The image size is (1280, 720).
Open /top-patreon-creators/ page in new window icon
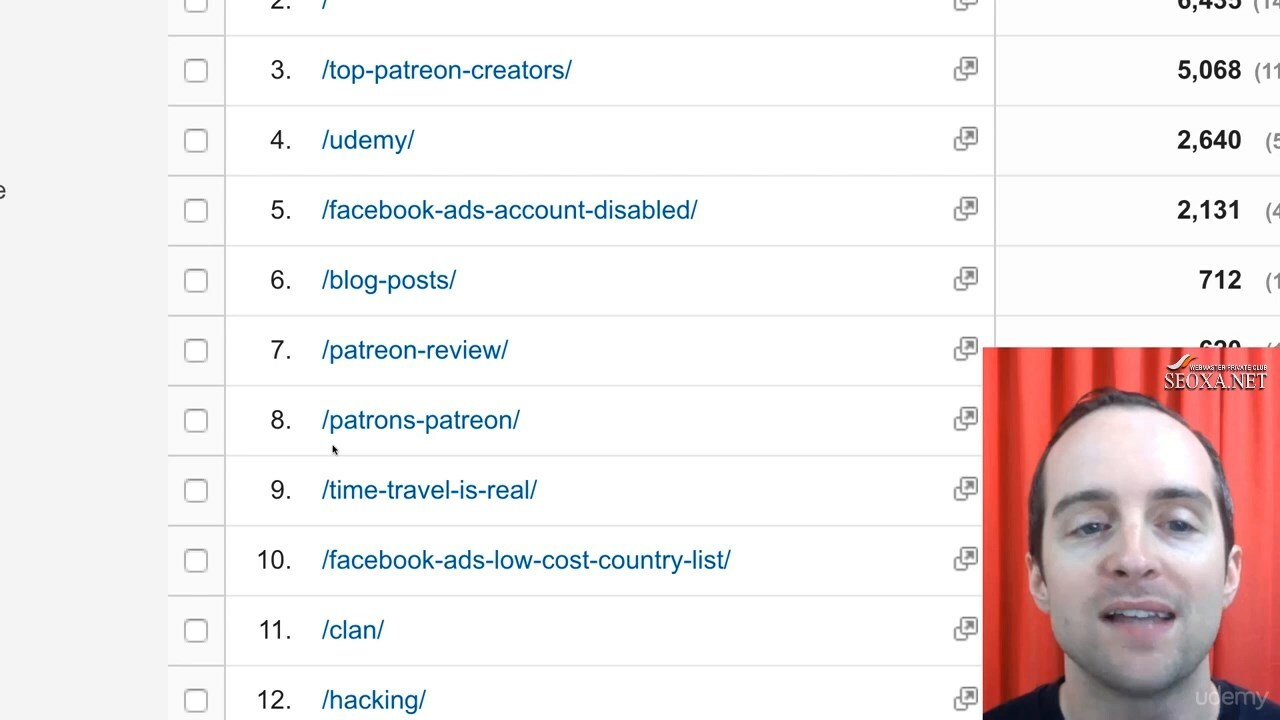(965, 69)
